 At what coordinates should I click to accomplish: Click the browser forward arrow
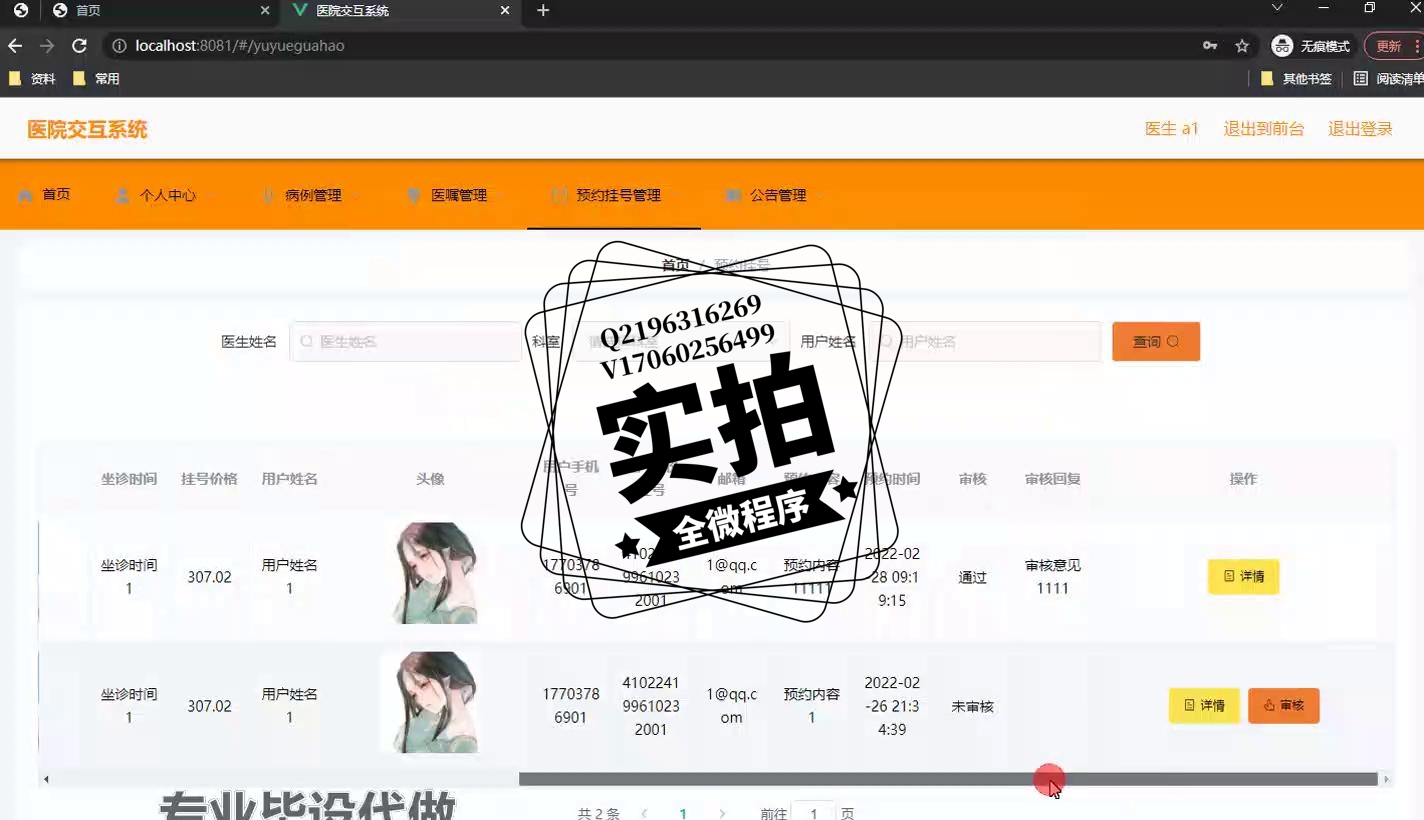[47, 46]
